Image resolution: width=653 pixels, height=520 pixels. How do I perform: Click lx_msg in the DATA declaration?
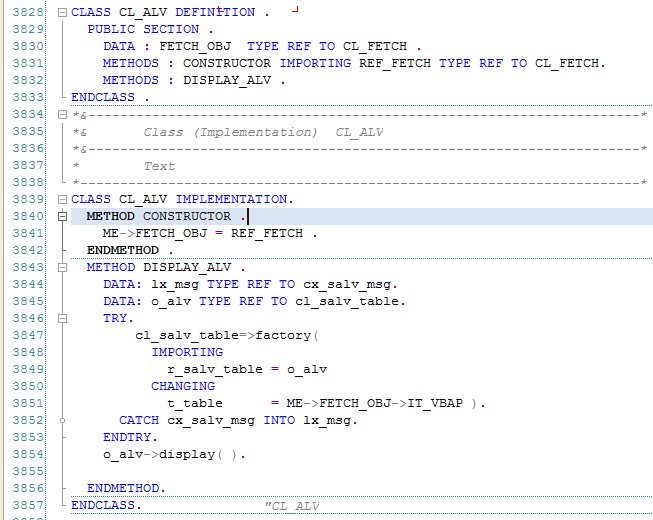pyautogui.click(x=175, y=285)
